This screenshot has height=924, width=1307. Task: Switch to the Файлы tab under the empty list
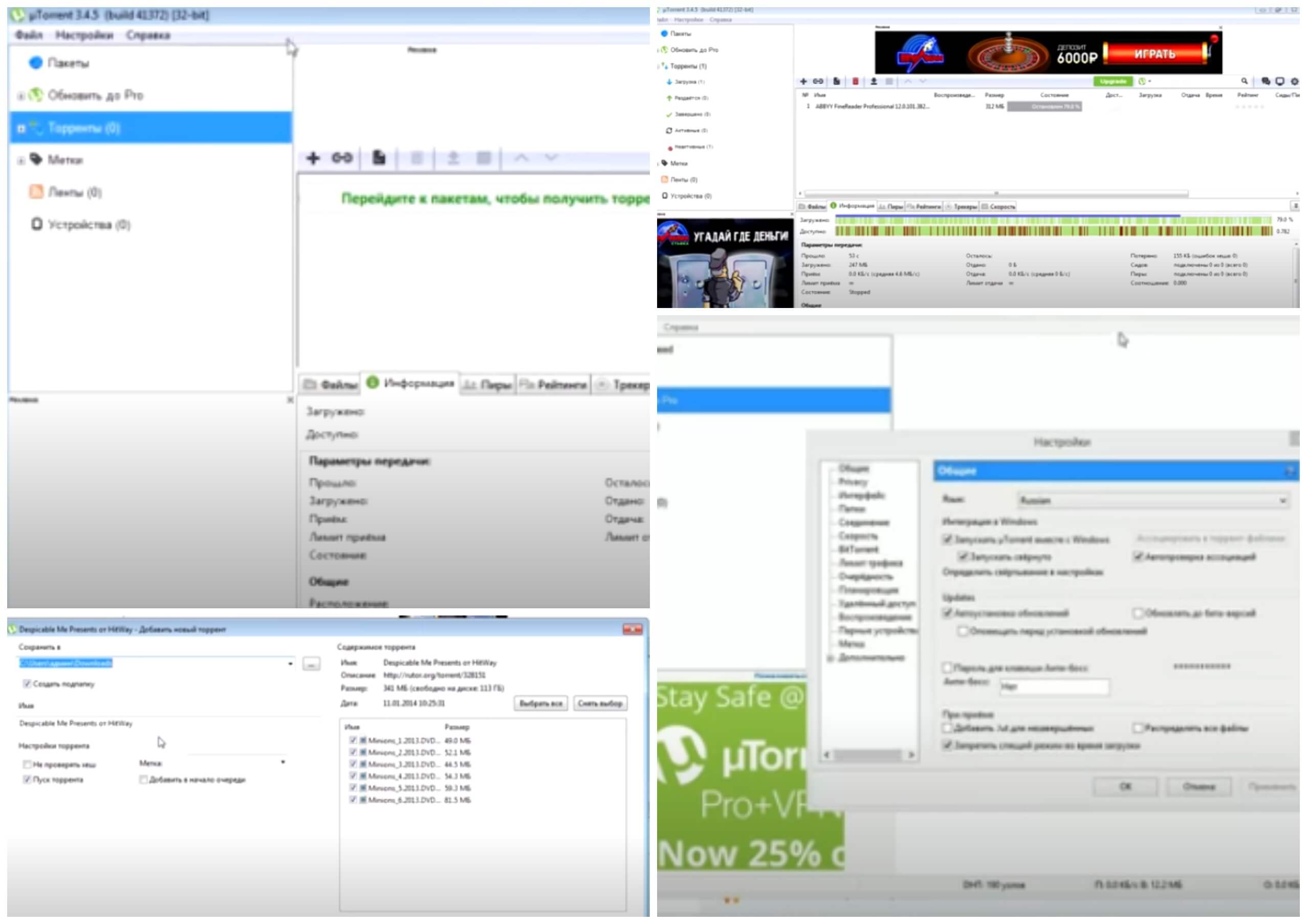click(330, 385)
